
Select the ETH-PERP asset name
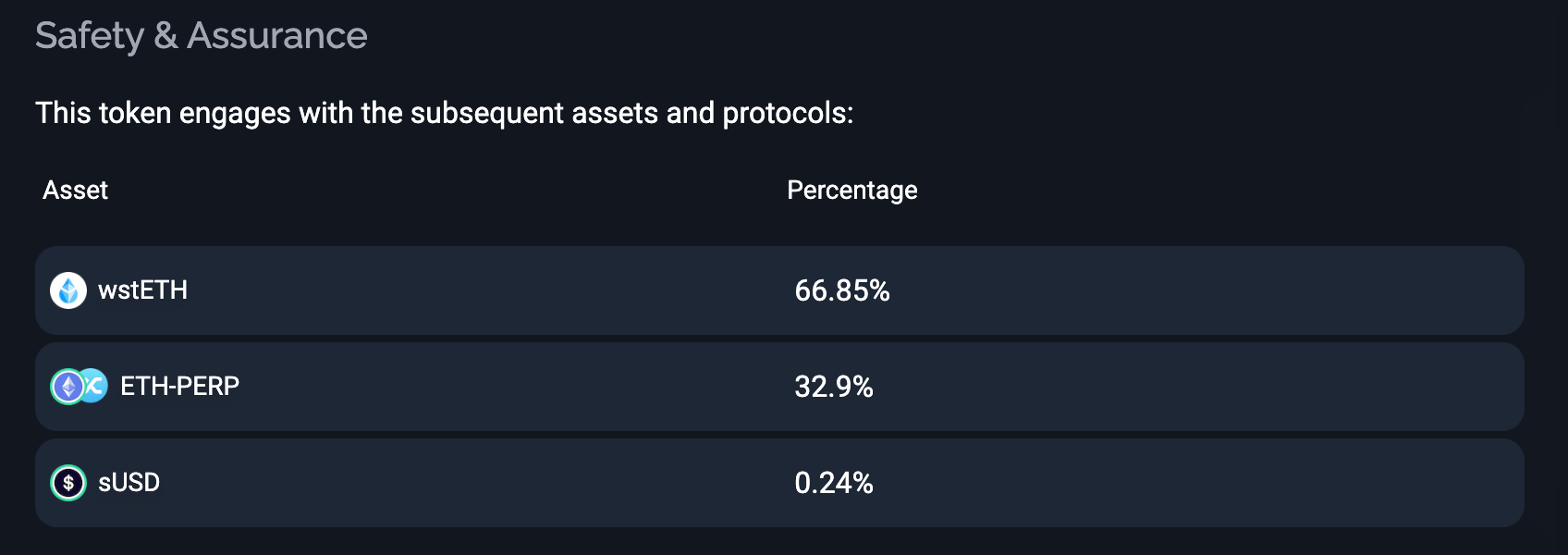[179, 386]
